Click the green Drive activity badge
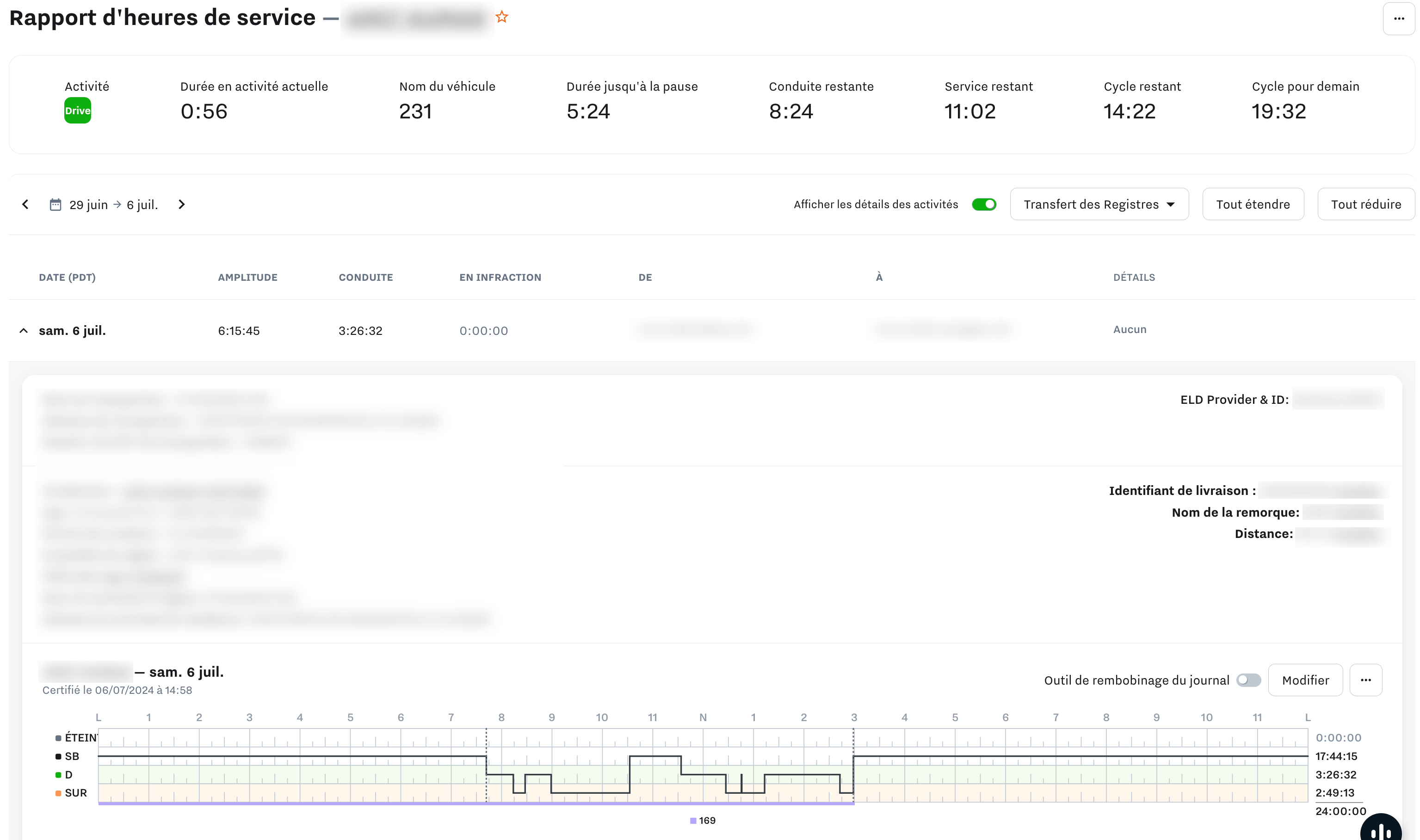1420x840 pixels. [x=78, y=111]
